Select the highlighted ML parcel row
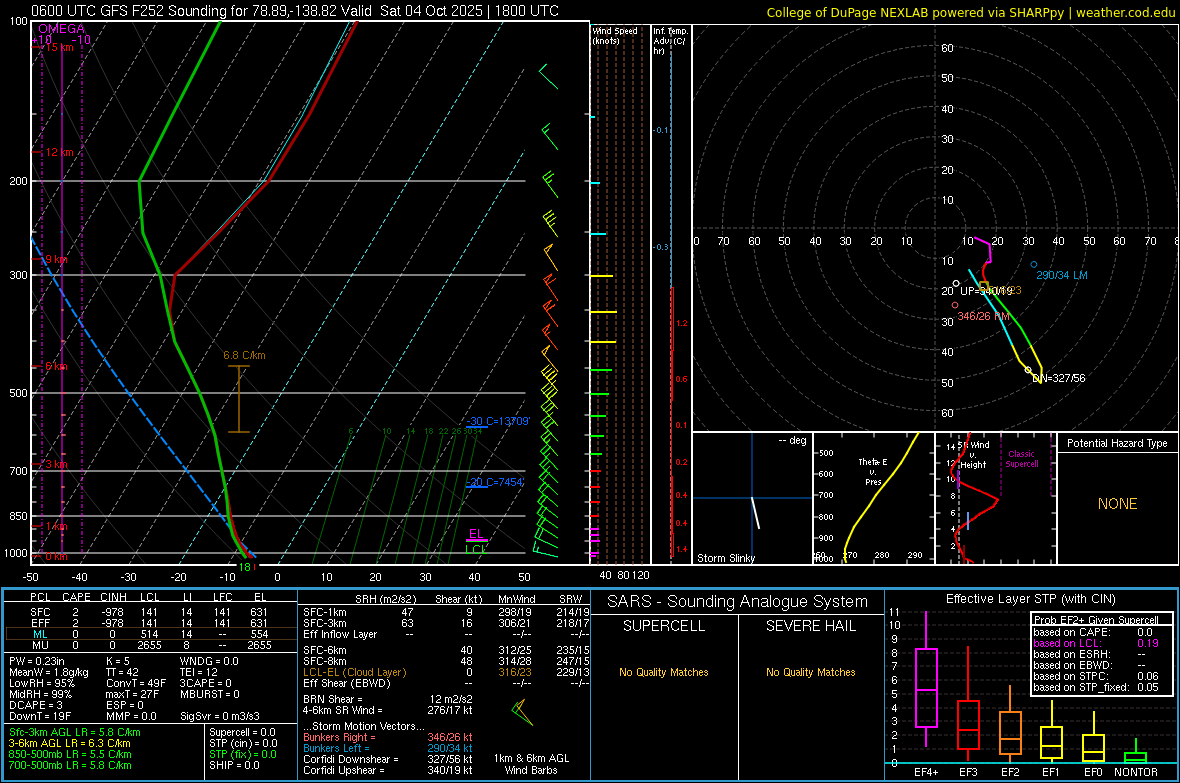 [150, 634]
